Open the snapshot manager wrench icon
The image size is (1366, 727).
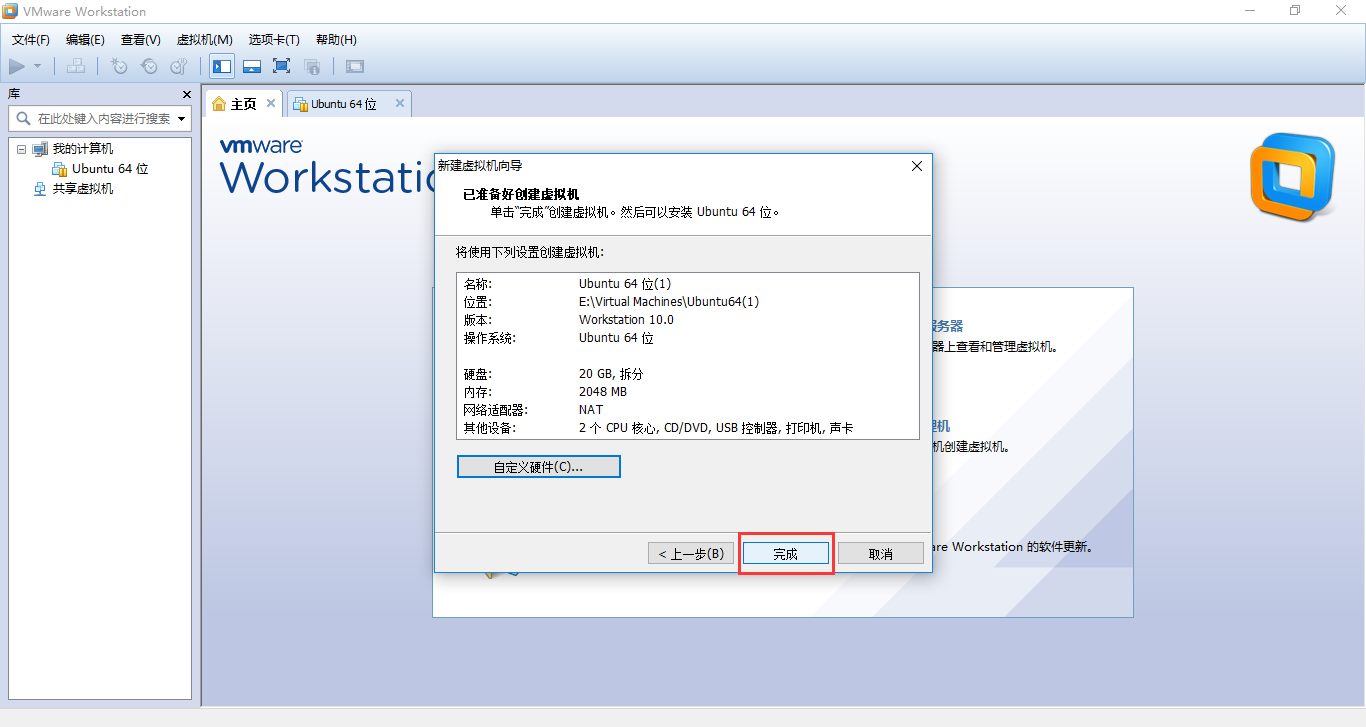click(x=179, y=66)
